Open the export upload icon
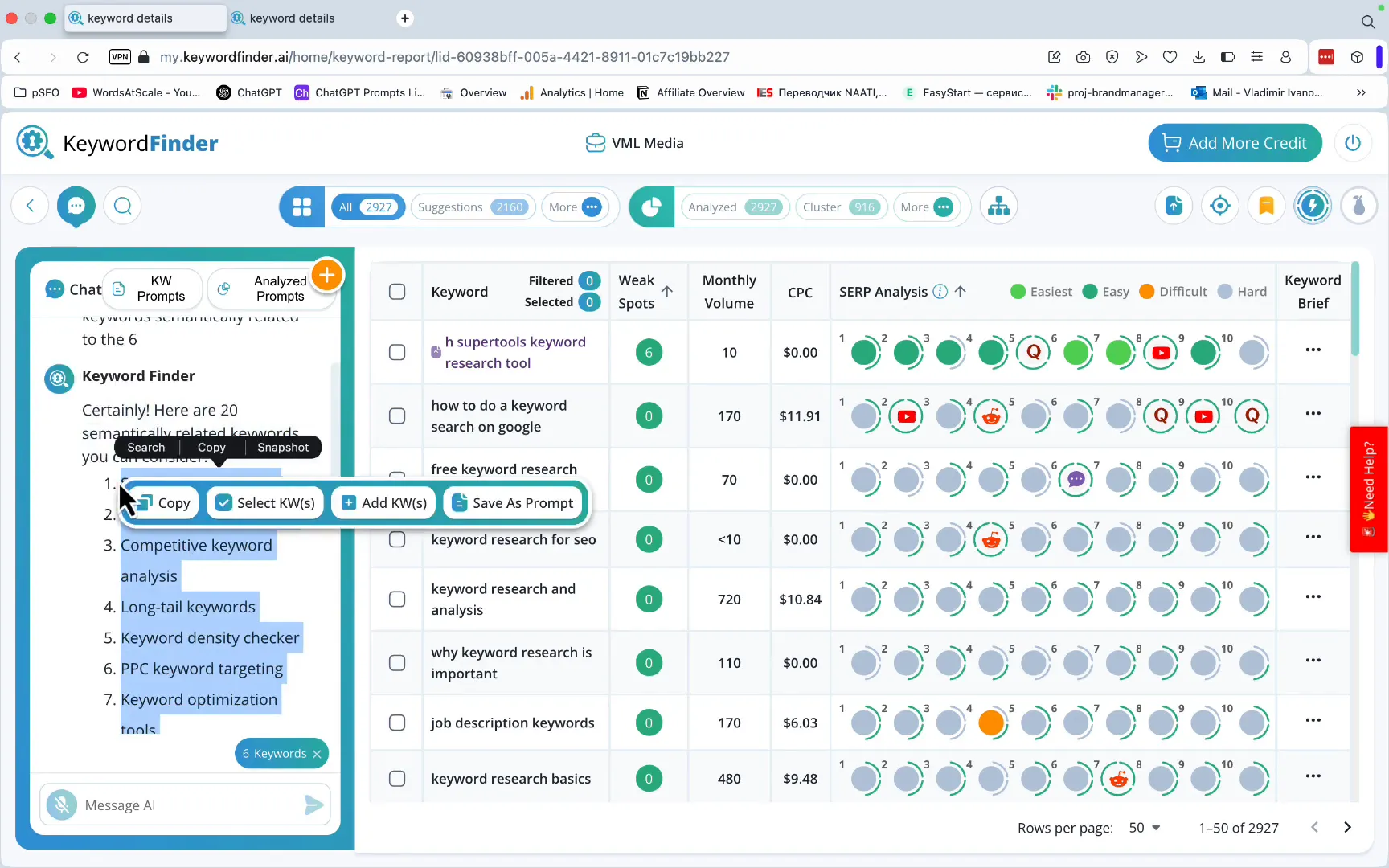The image size is (1389, 868). [1174, 207]
